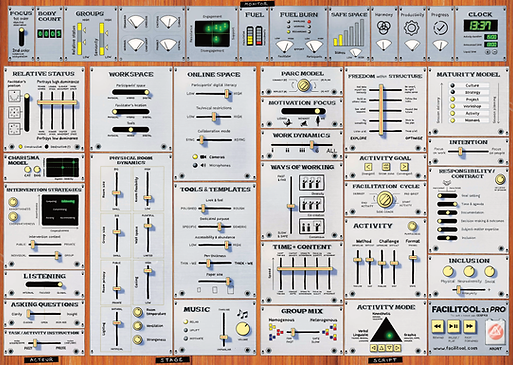Click the Social knob in Inclusion panel
513x365 pixels.
[489, 271]
